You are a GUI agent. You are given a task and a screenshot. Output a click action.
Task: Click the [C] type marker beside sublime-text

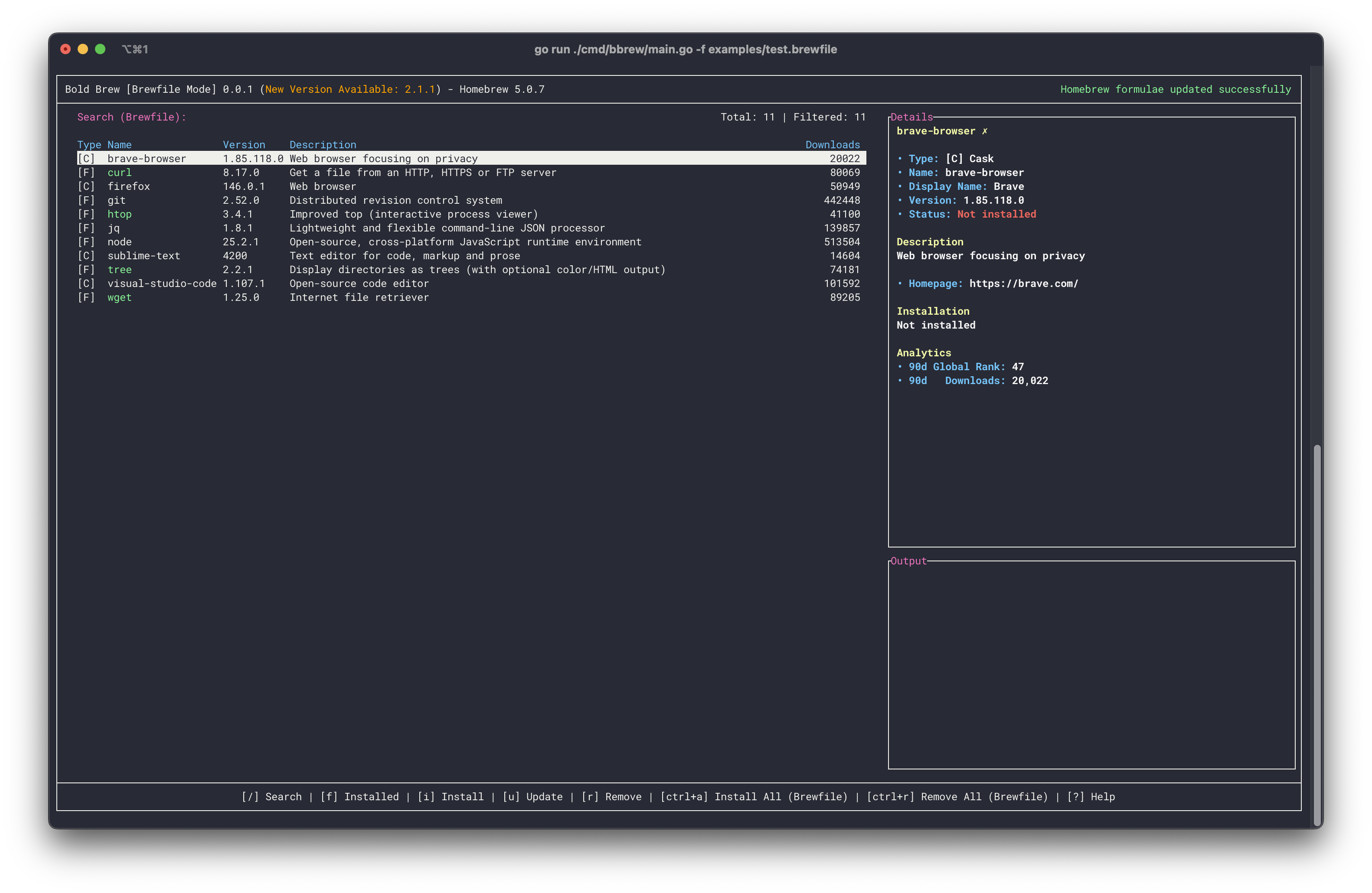[x=86, y=255]
